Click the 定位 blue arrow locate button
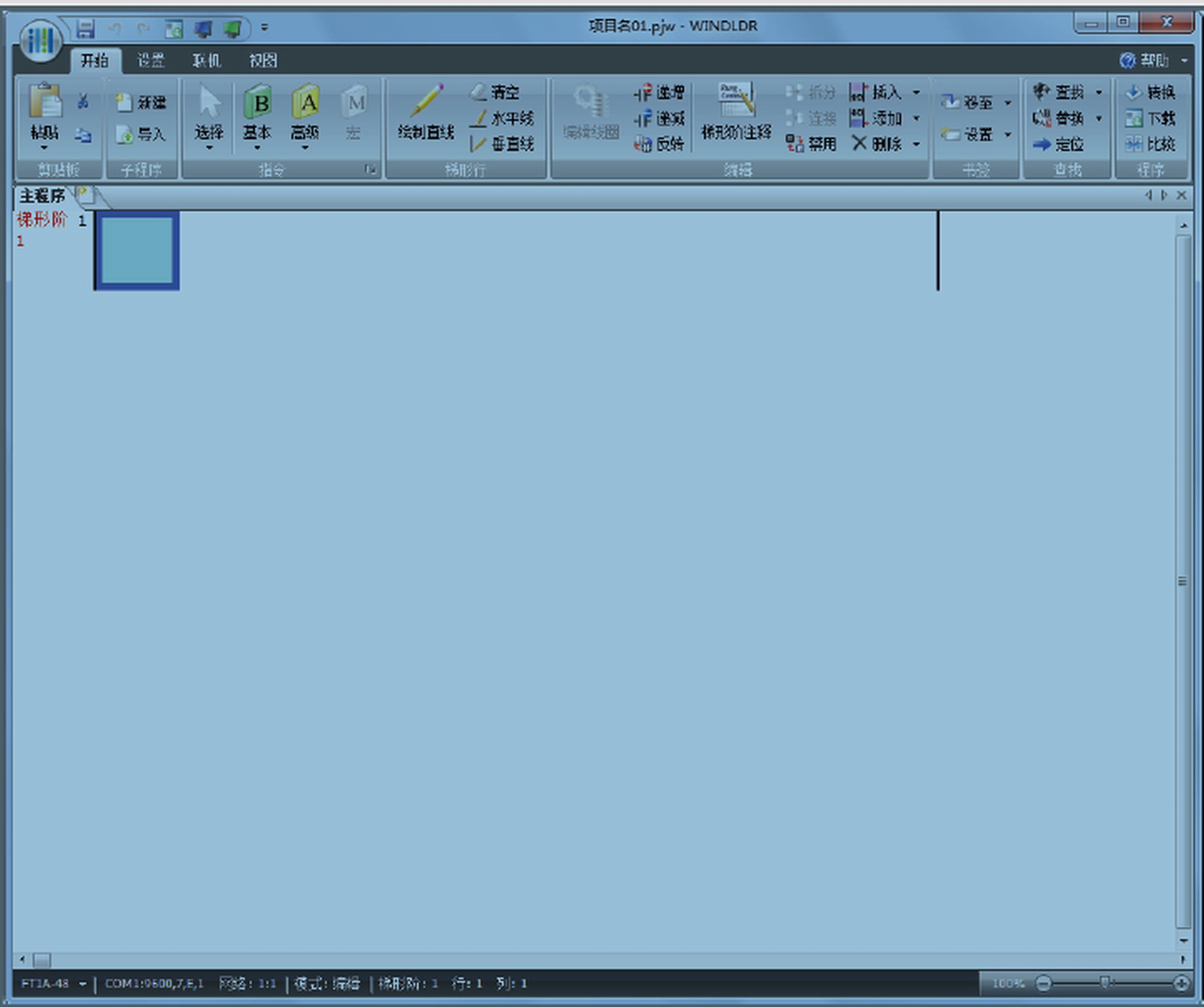1204x1007 pixels. [1058, 144]
